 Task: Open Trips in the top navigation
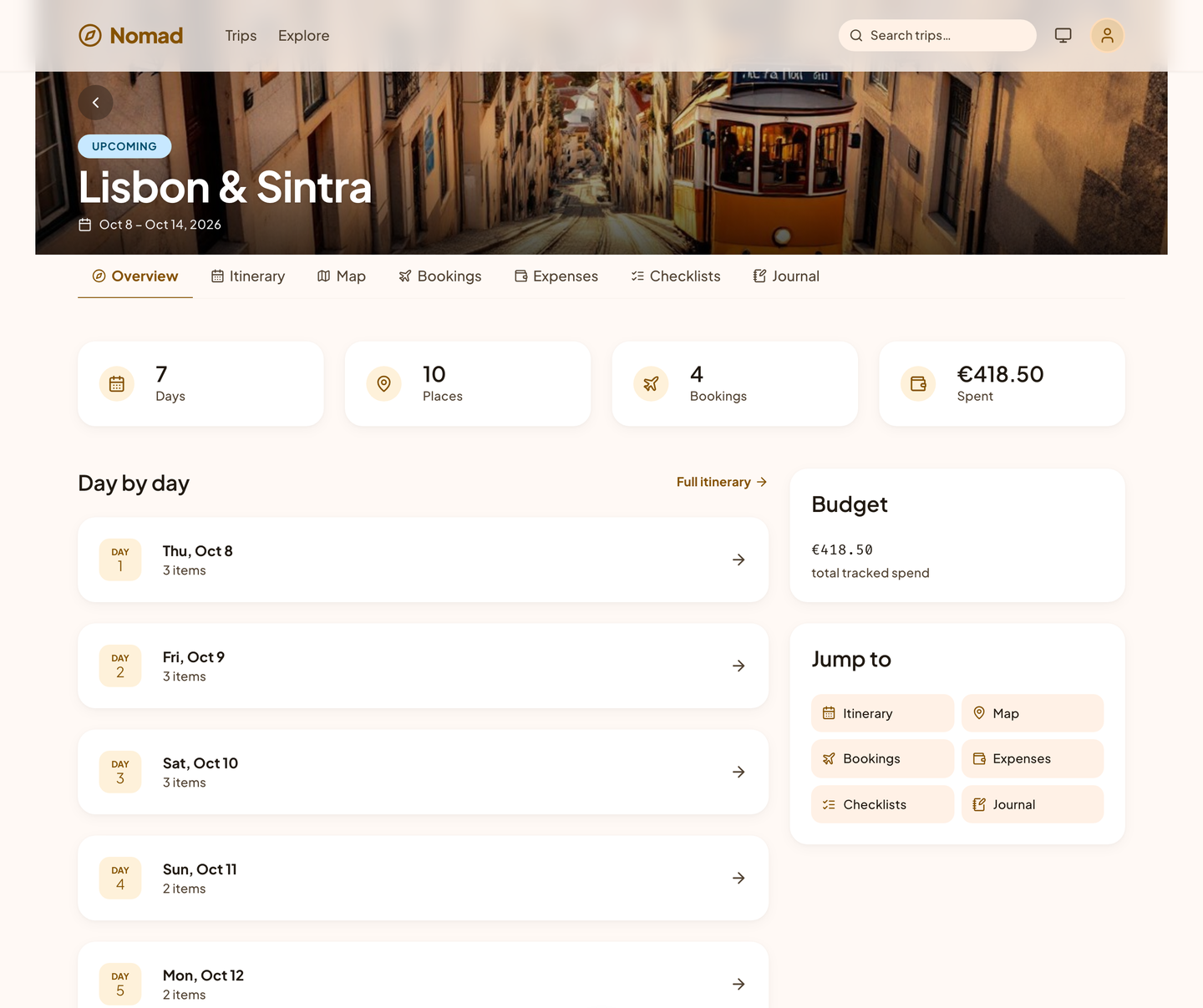point(241,36)
